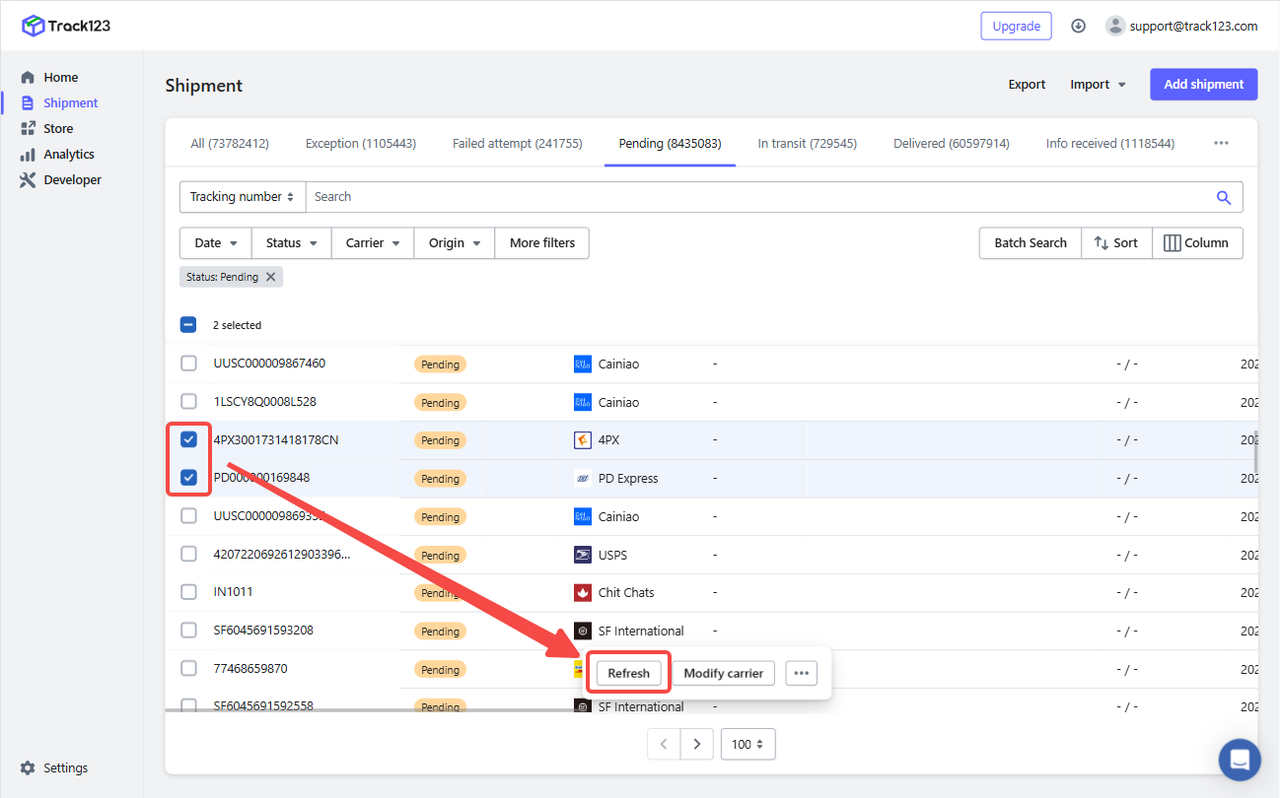Open the support@track123.com account avatar
The image size is (1280, 798).
pyautogui.click(x=1115, y=26)
